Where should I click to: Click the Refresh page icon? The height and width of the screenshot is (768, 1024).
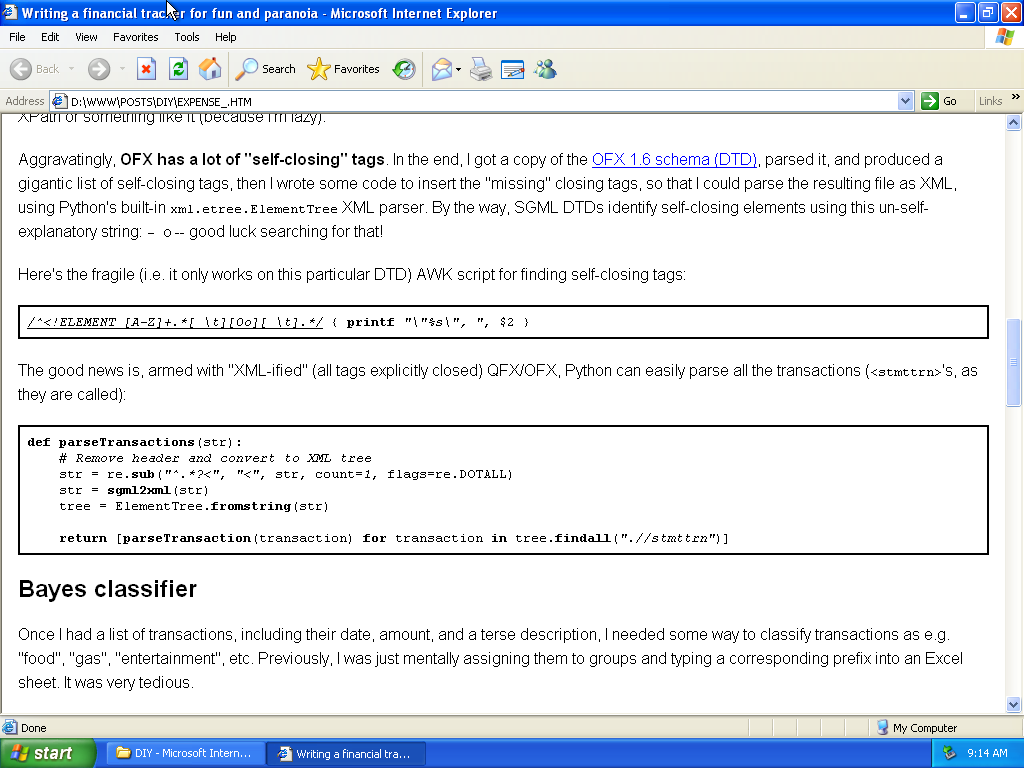point(178,69)
